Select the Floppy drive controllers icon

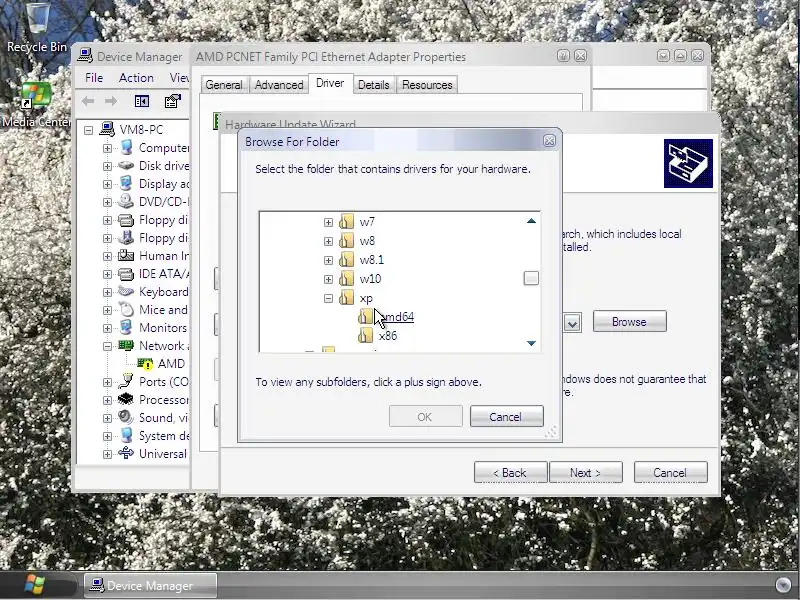point(126,238)
